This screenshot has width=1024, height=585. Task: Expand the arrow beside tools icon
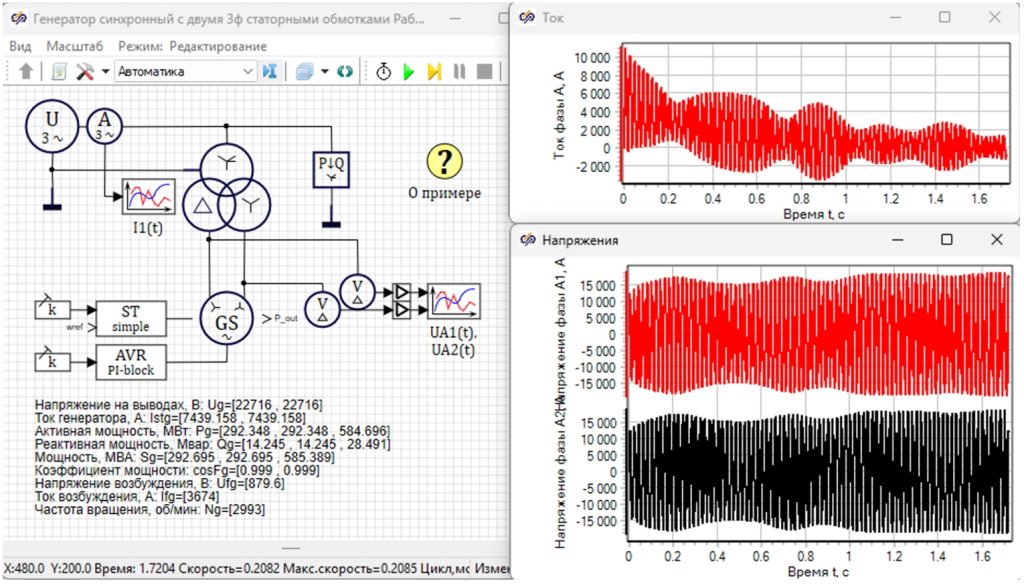105,71
